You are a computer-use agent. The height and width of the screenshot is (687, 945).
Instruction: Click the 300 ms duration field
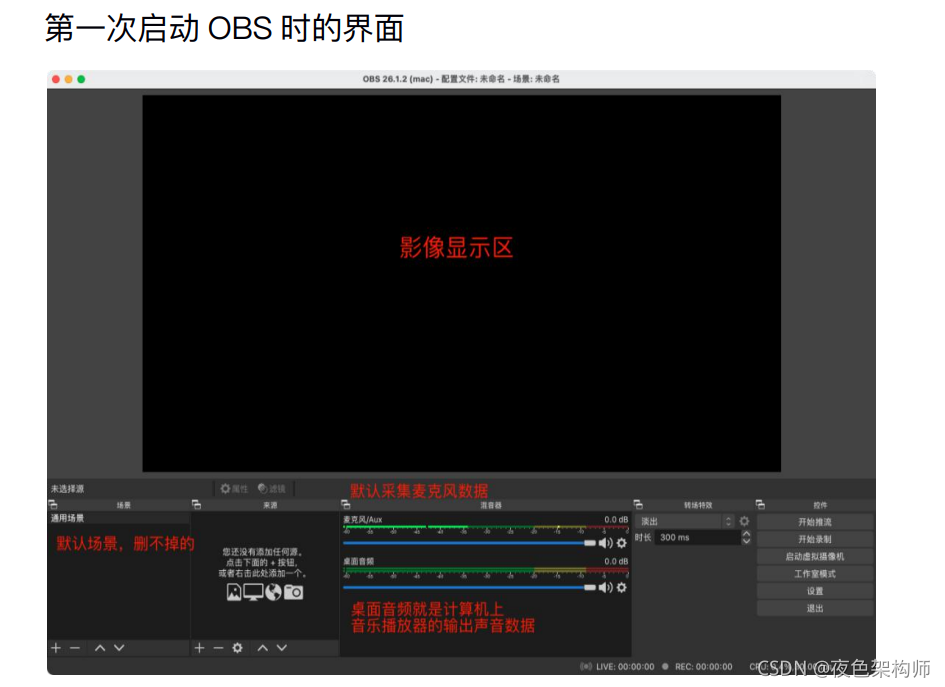click(698, 538)
